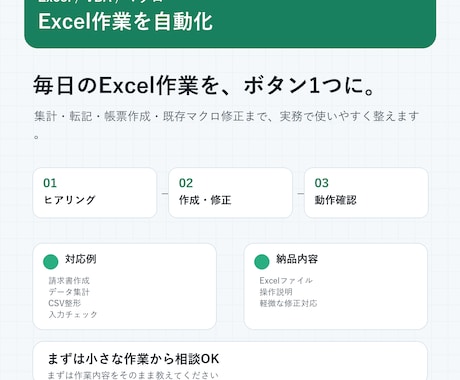Click list item '請求書作成'

pos(69,281)
